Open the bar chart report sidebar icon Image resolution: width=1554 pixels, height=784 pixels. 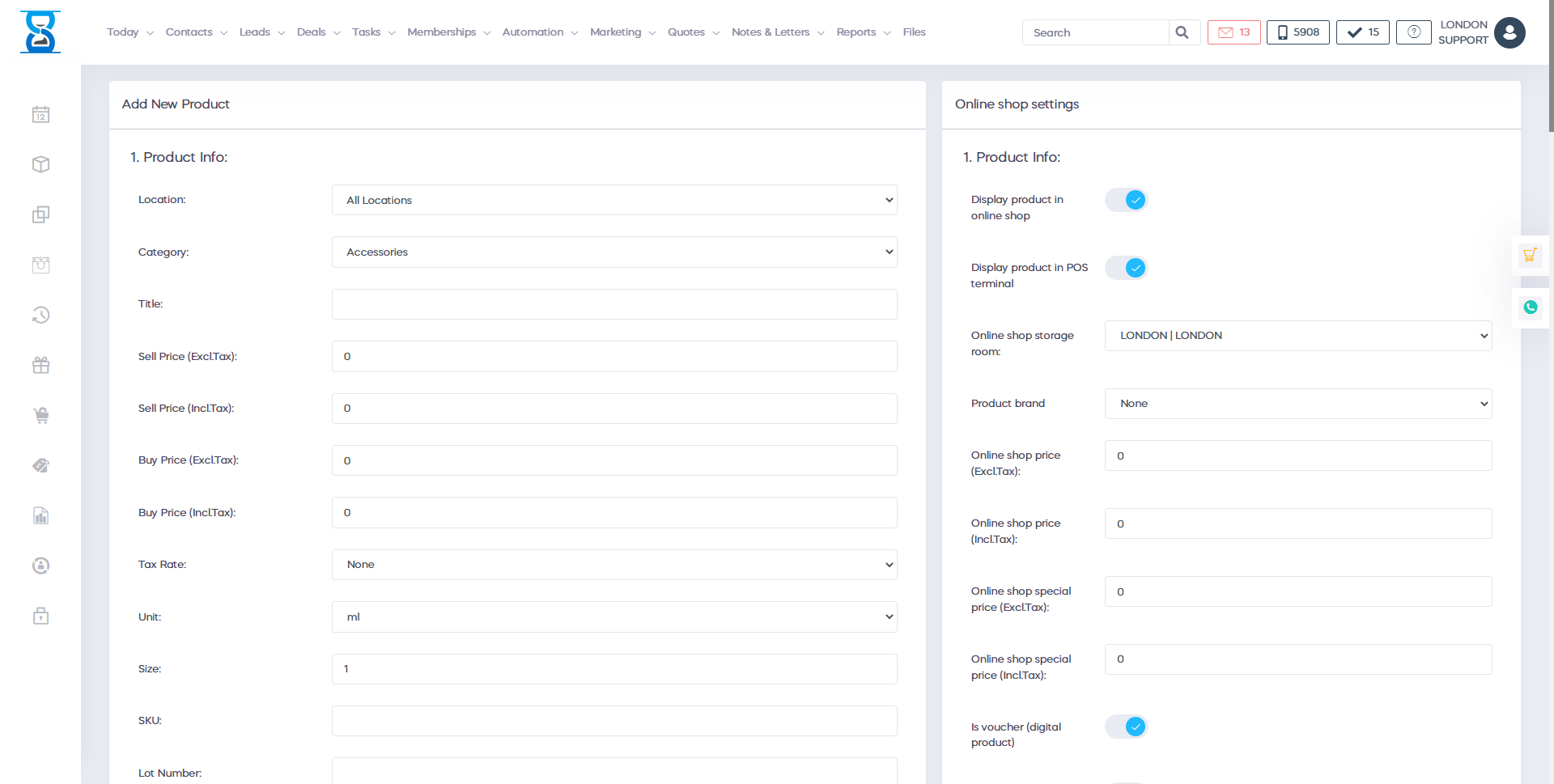[40, 516]
